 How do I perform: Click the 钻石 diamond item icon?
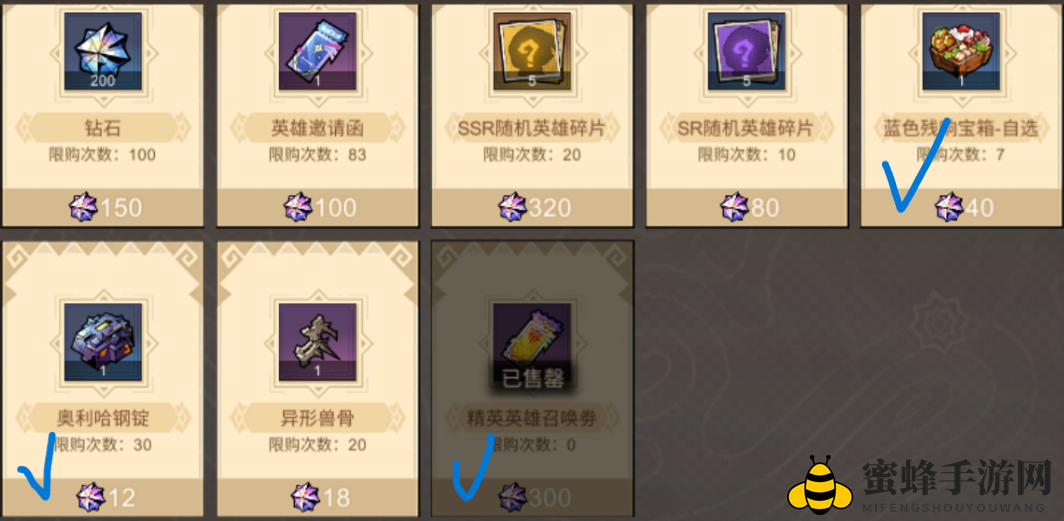point(103,52)
